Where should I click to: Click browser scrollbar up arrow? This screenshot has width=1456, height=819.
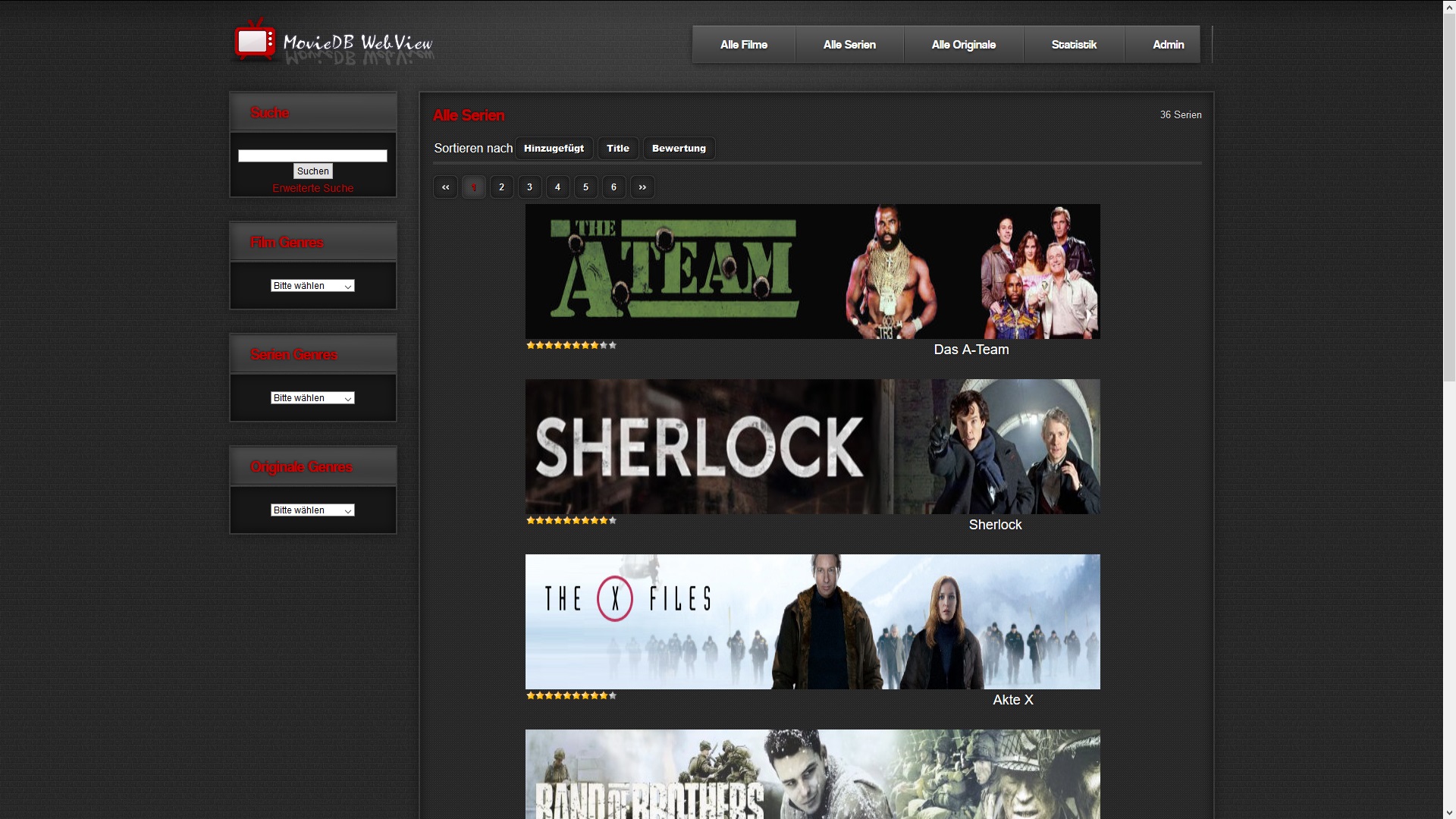click(x=1449, y=6)
